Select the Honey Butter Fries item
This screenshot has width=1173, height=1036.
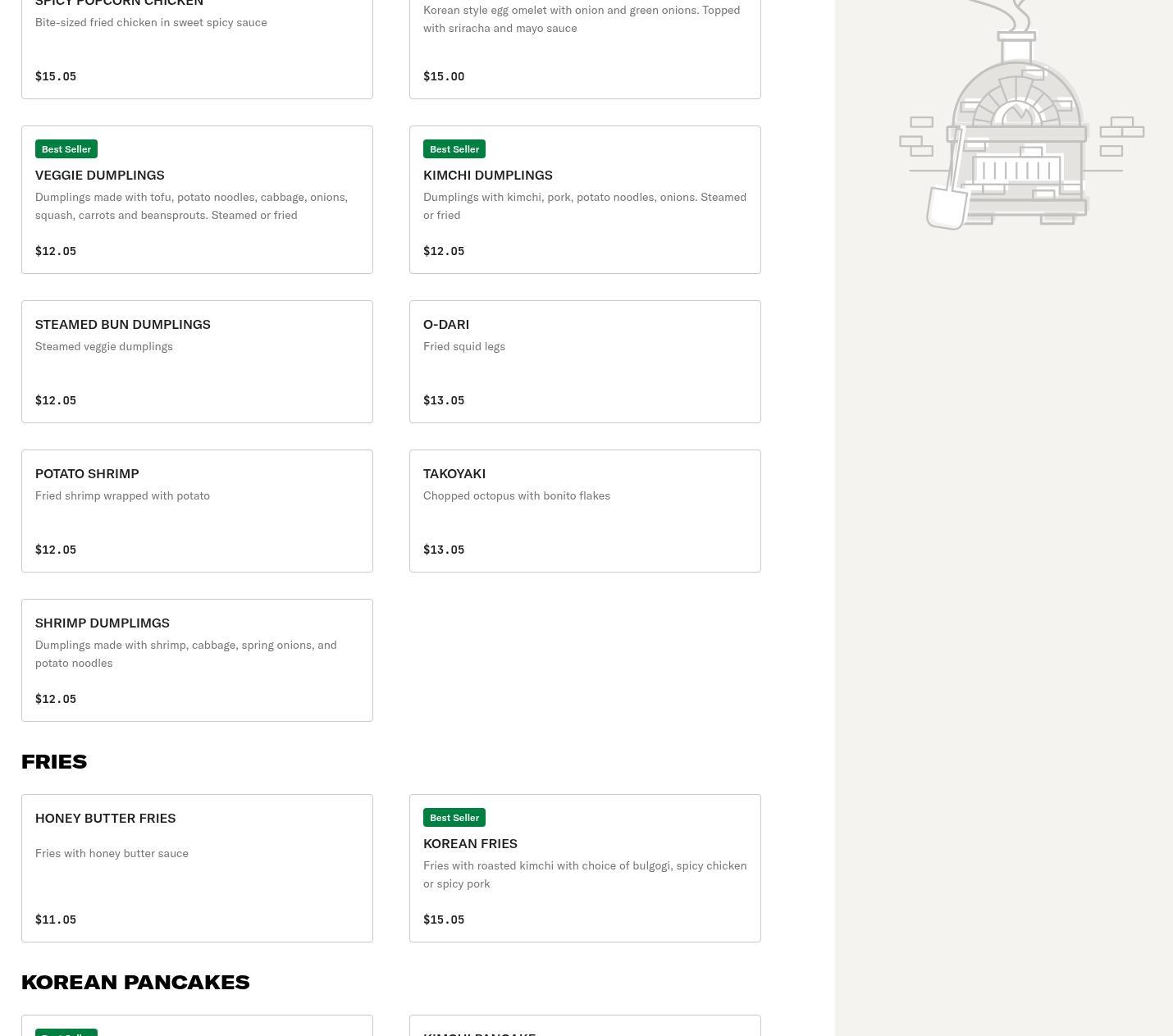tap(197, 868)
